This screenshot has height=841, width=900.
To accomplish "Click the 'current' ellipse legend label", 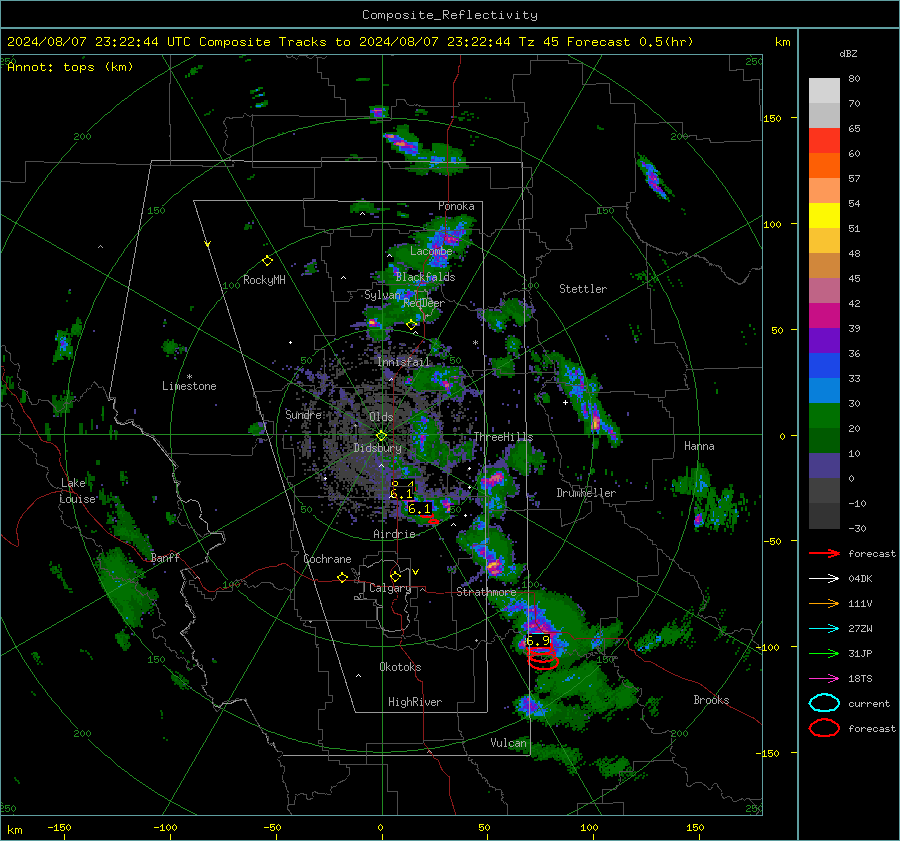I will point(869,704).
